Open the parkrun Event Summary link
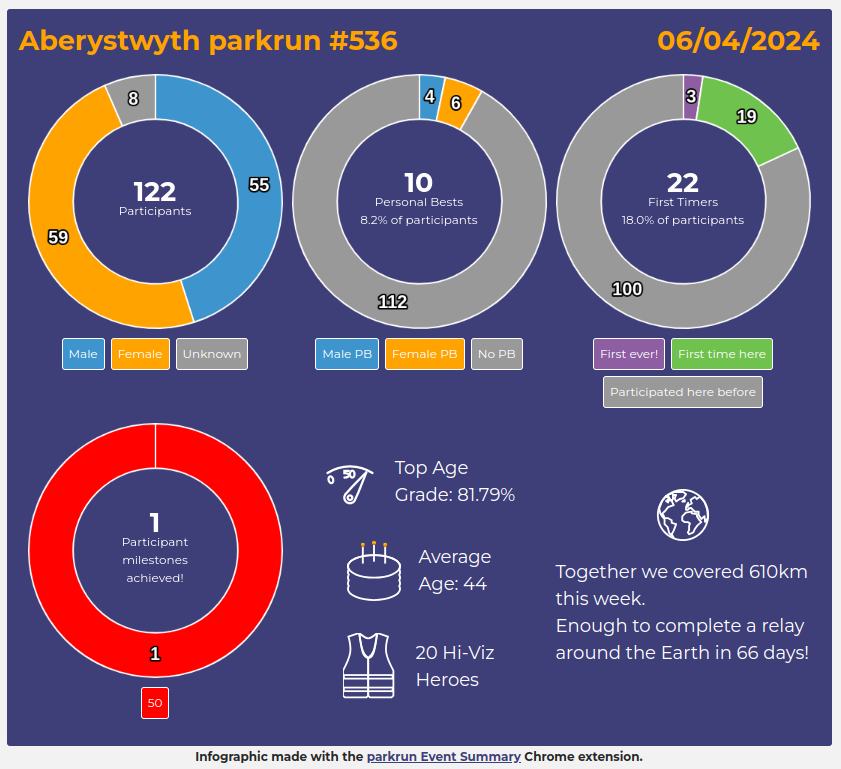Screen dimensions: 841x769 tap(444, 757)
